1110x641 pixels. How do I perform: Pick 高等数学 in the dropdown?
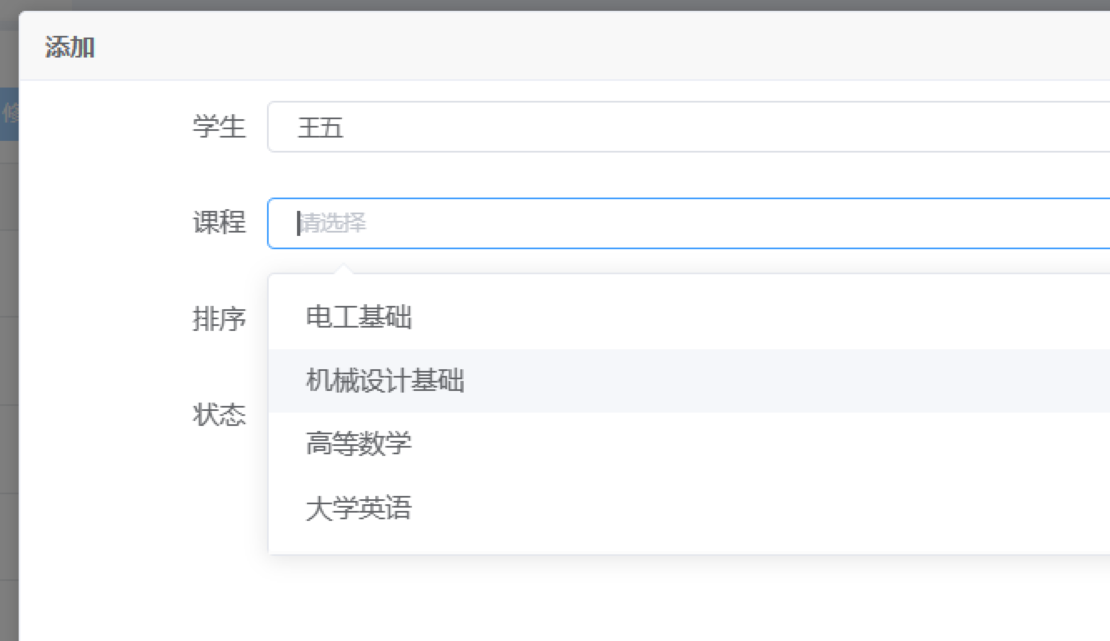click(359, 444)
